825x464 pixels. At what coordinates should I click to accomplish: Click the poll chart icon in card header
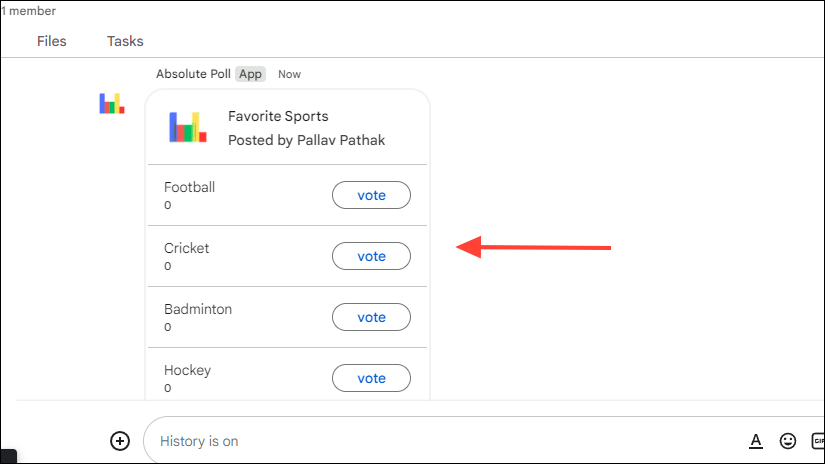[x=188, y=127]
